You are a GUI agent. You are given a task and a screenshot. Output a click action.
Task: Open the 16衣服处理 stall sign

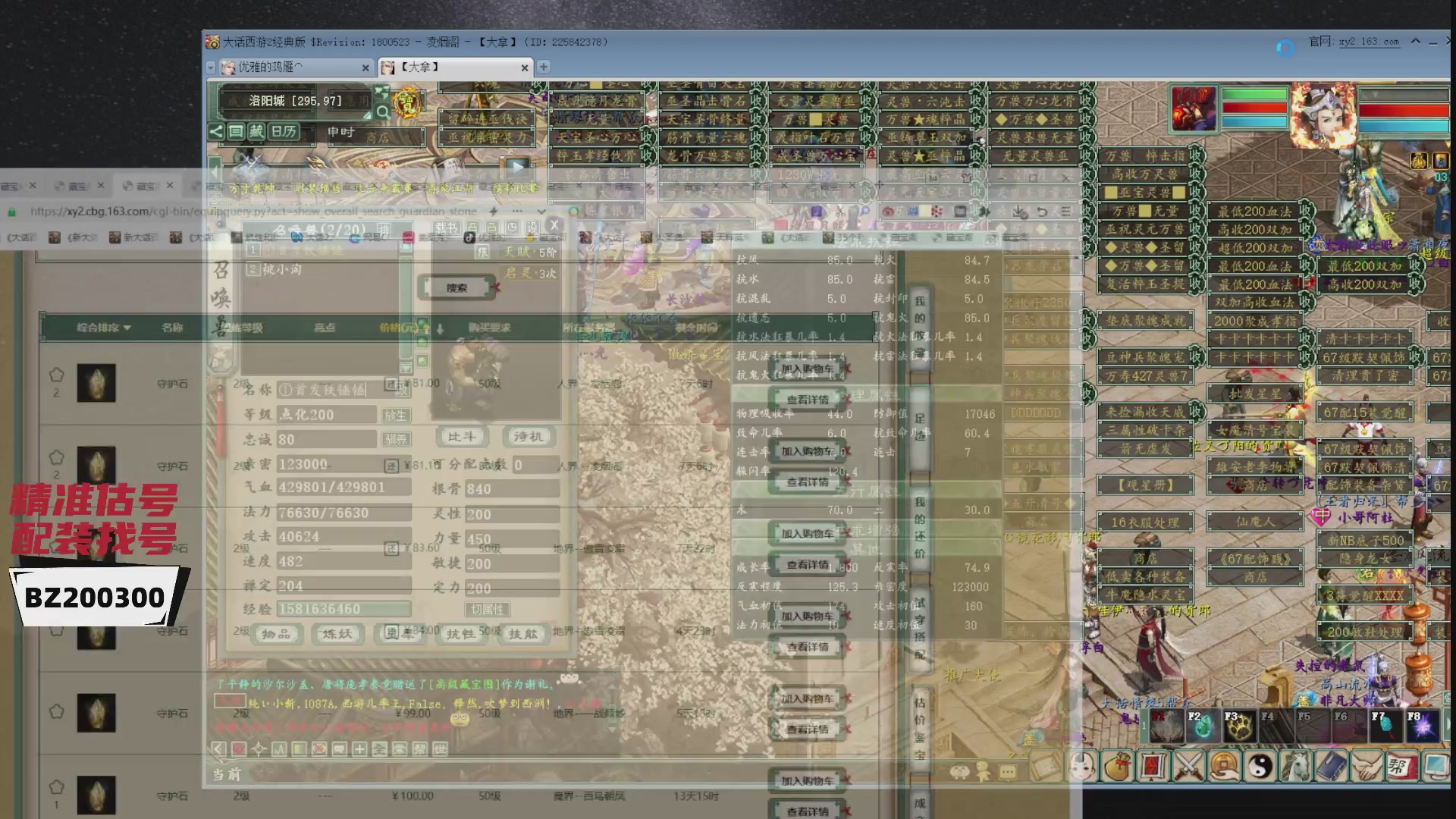tap(1145, 522)
